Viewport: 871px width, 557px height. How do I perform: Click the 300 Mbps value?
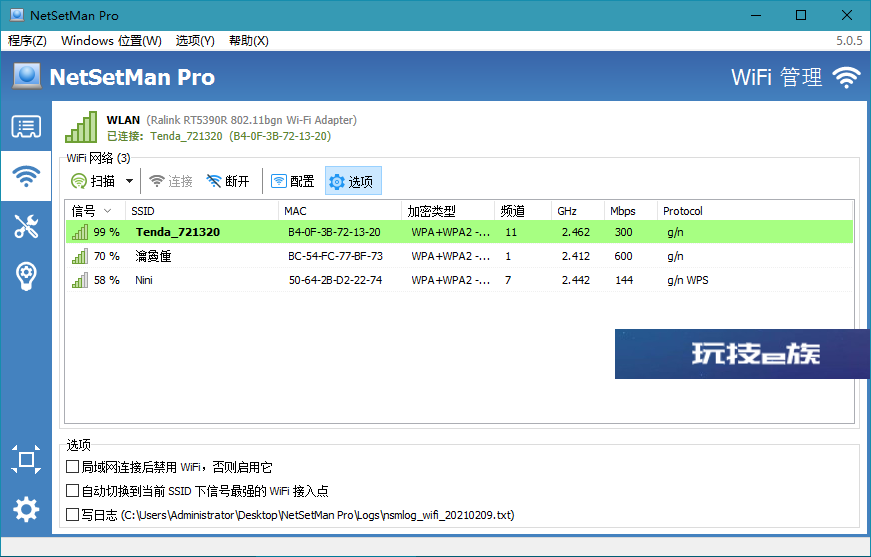[623, 232]
